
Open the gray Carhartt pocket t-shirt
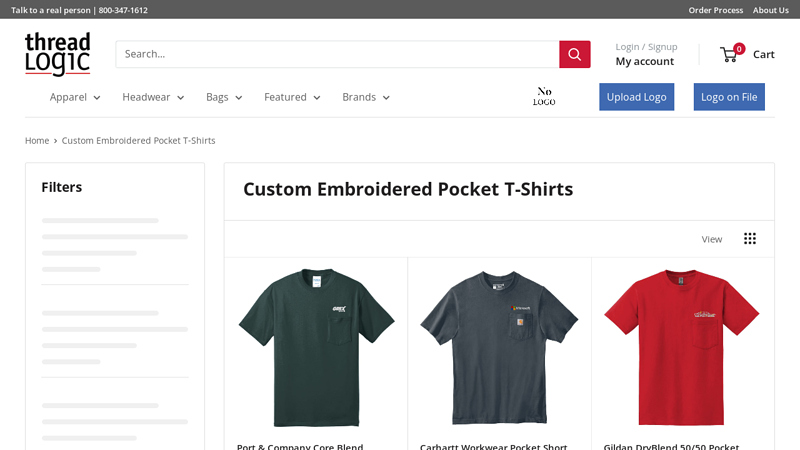coord(499,347)
